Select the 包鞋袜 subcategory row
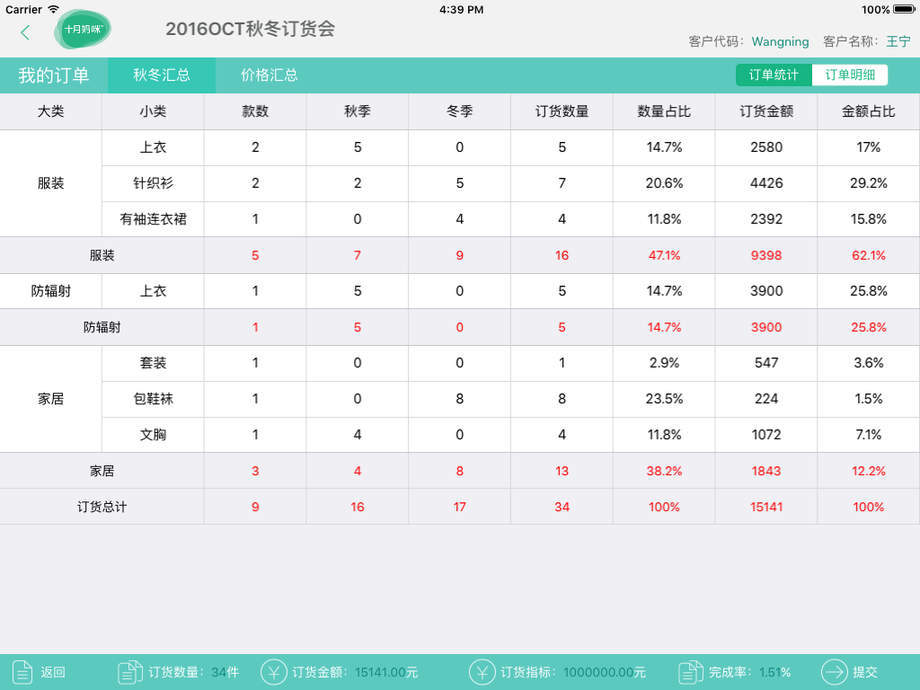 click(x=153, y=399)
